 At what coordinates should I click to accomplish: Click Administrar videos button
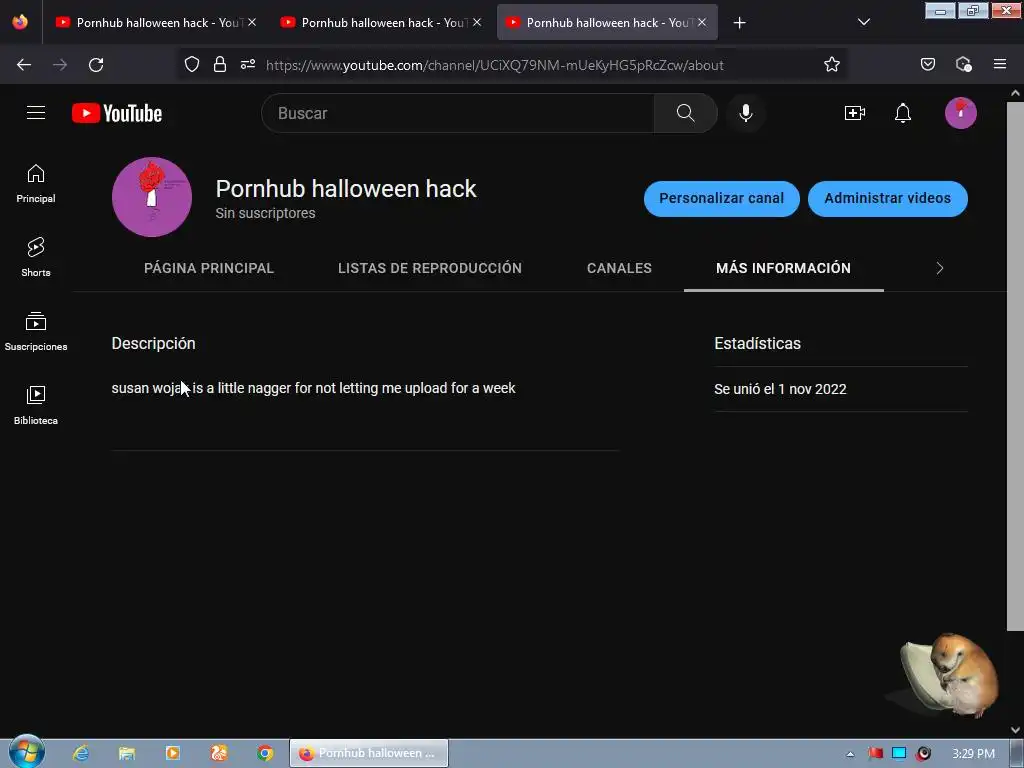coord(888,199)
